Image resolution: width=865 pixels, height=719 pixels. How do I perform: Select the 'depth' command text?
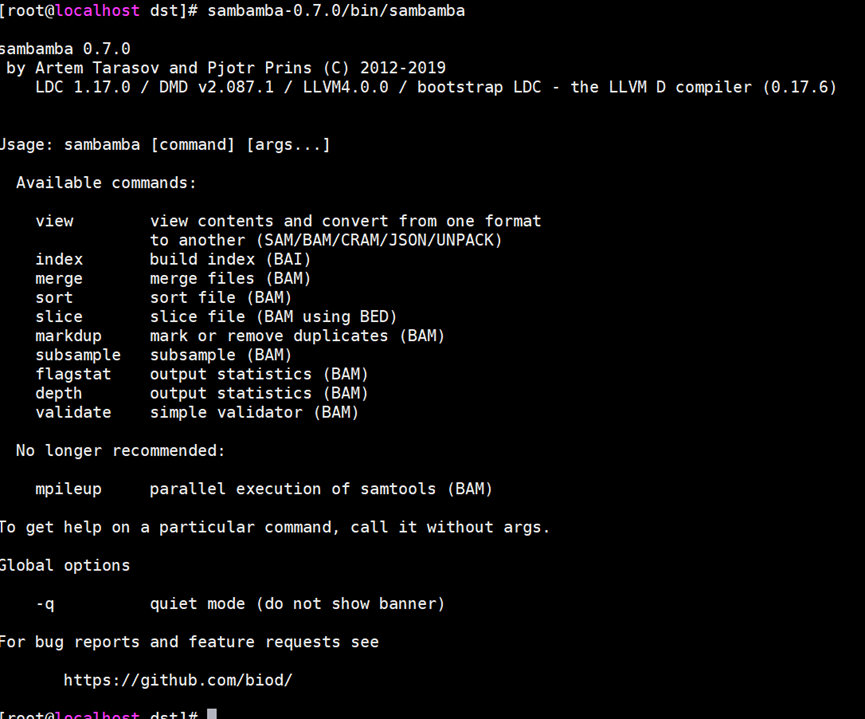pos(59,393)
